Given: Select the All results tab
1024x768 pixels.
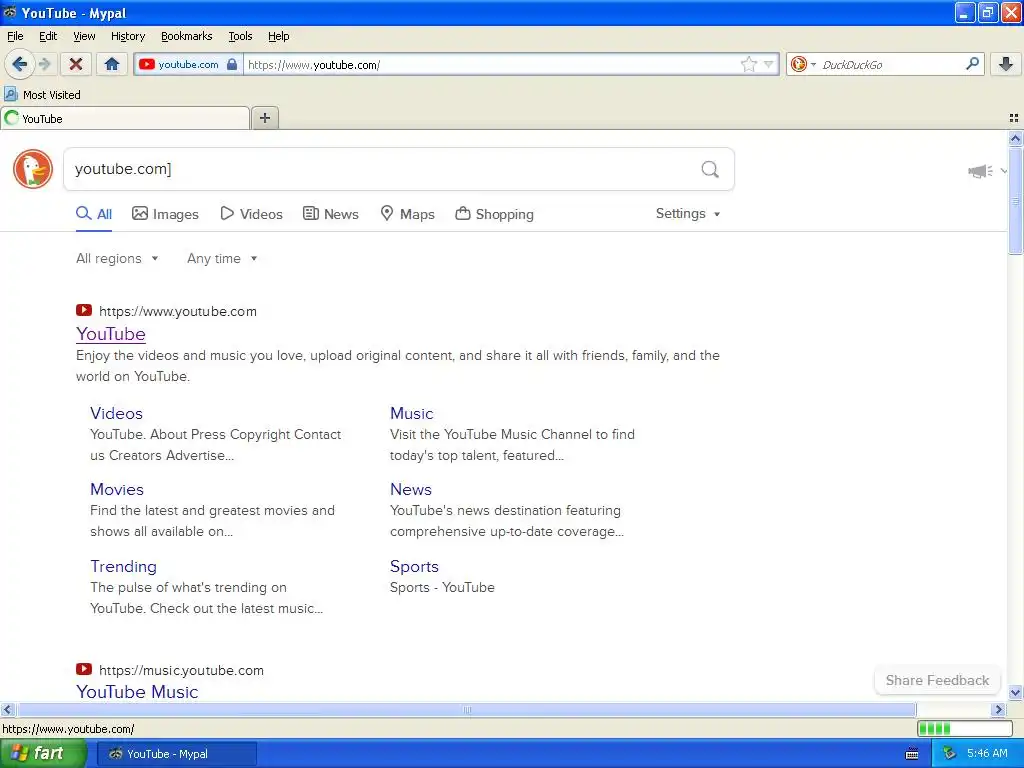Looking at the screenshot, I should 94,214.
